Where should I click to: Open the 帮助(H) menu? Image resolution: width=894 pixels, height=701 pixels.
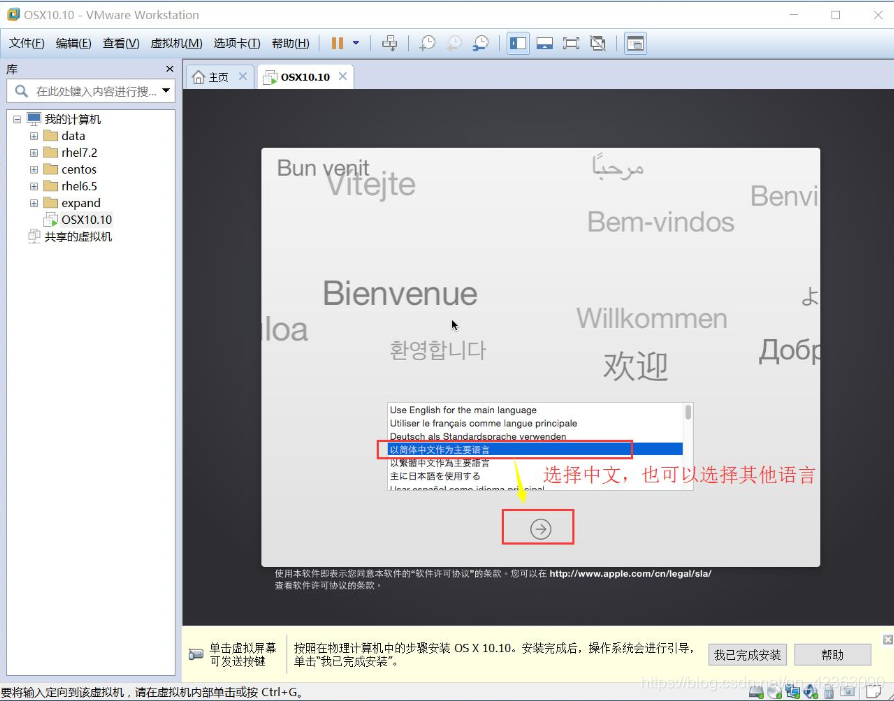[291, 43]
